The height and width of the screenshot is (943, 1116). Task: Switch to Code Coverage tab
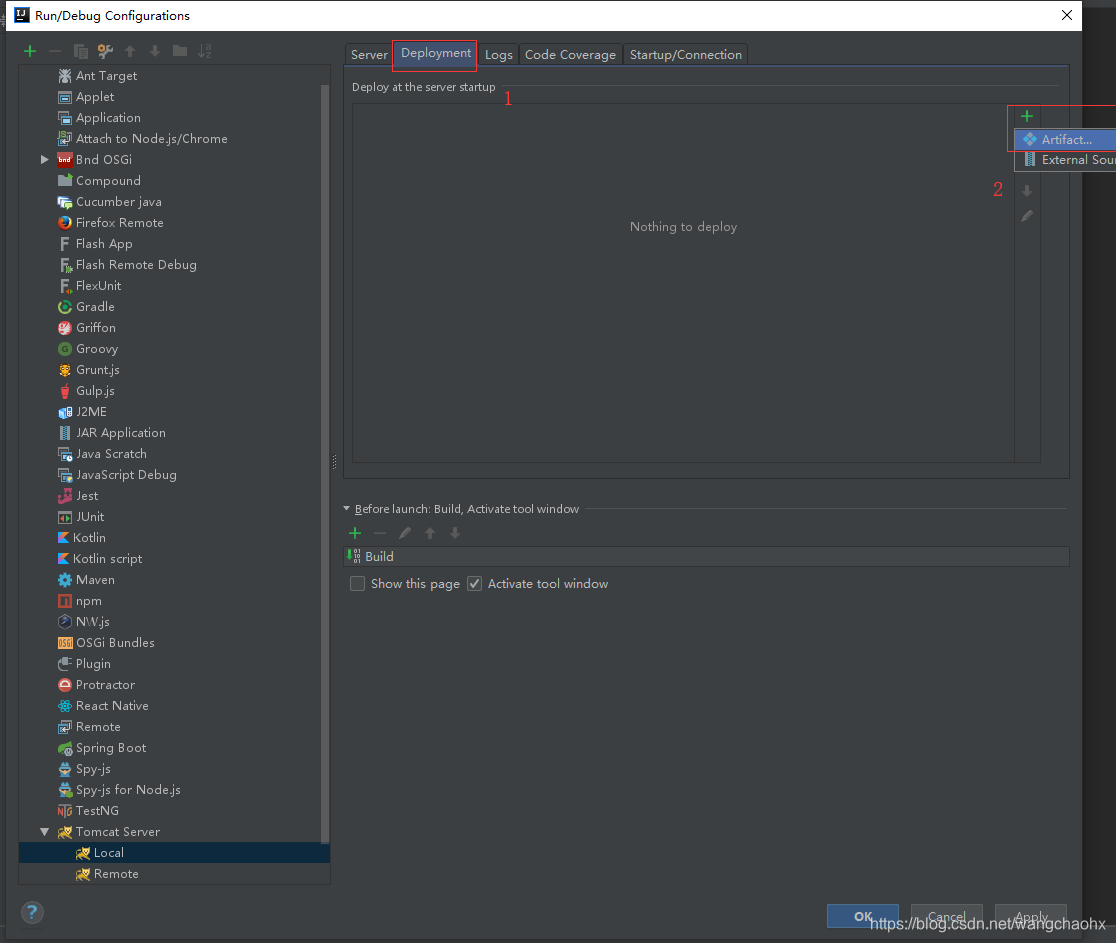click(570, 55)
